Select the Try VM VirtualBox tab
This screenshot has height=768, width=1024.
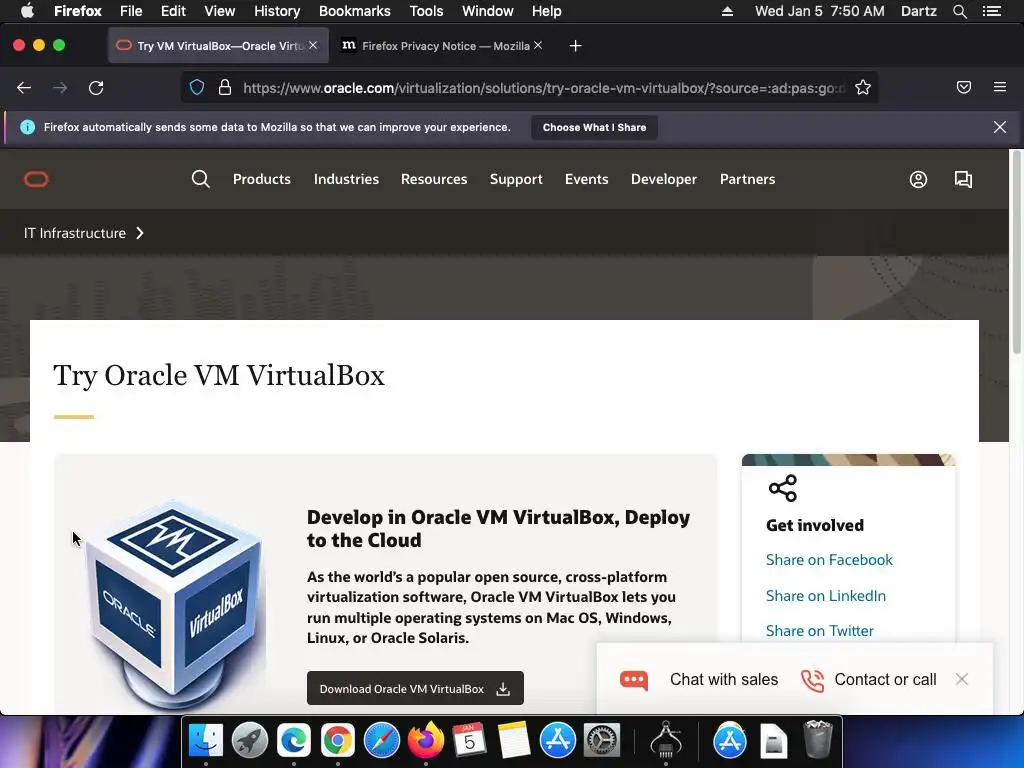(218, 46)
